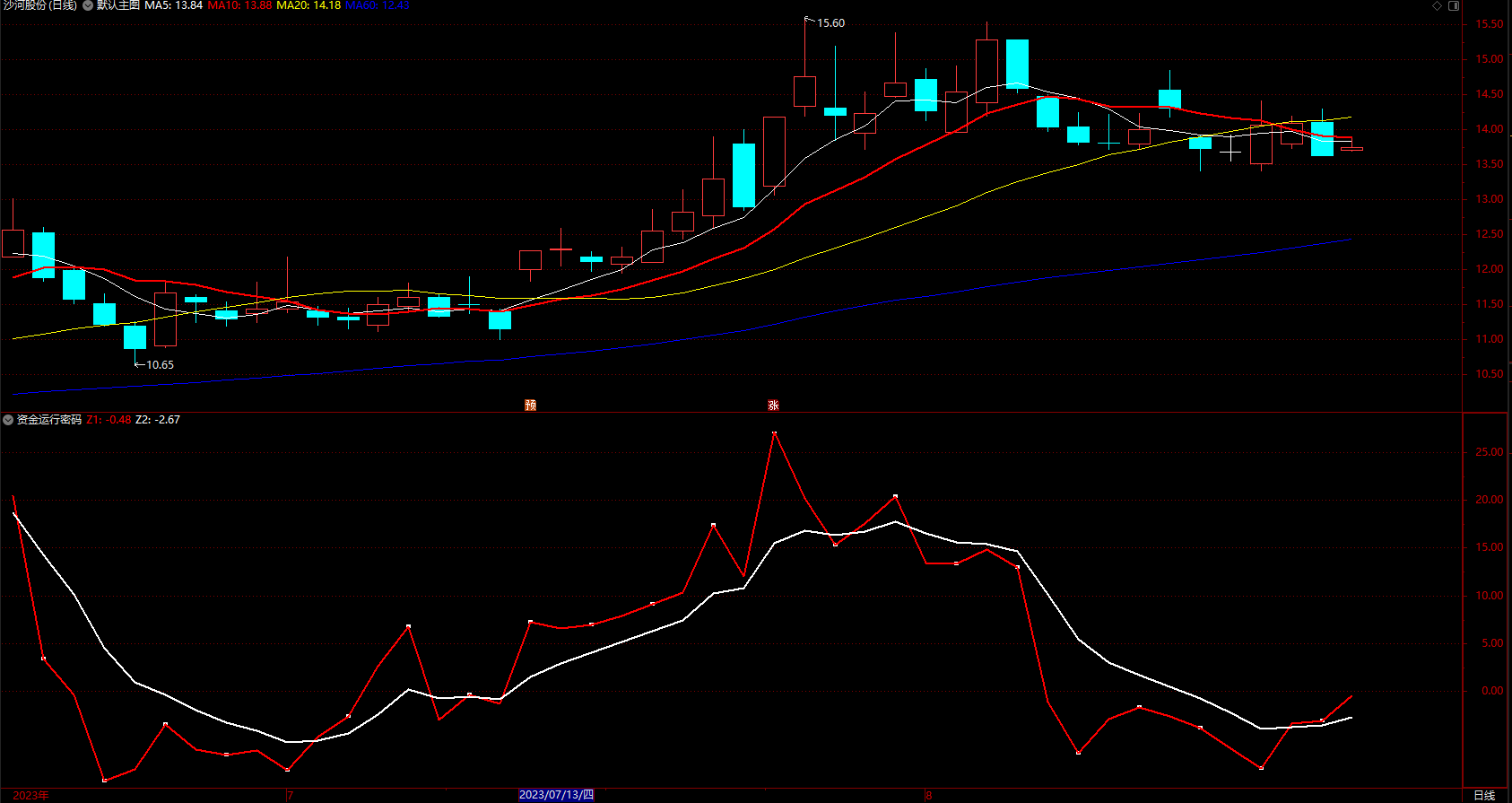
Task: Click the month 7 label on time axis
Action: tap(291, 795)
